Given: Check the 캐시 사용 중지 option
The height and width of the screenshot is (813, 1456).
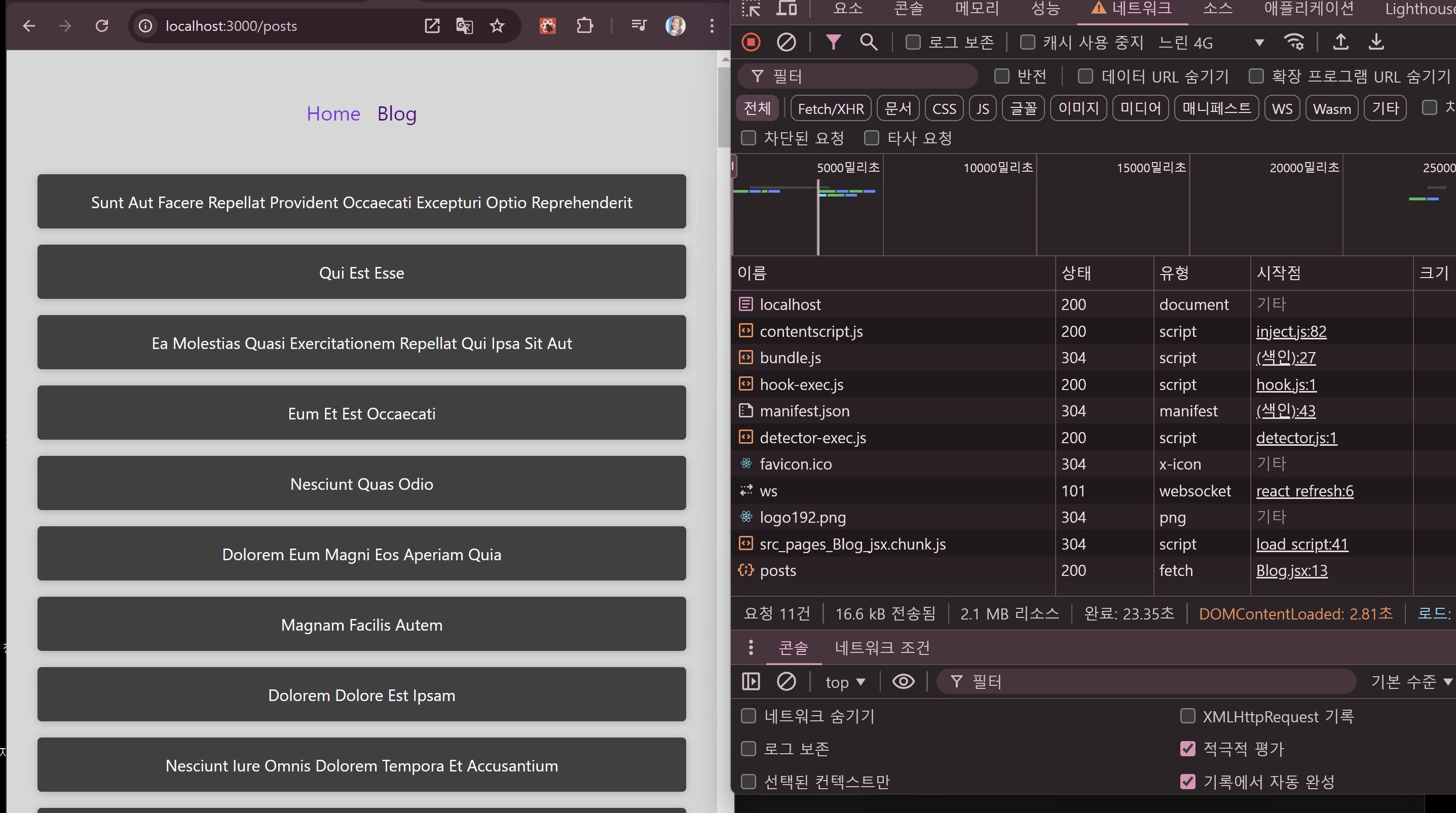Looking at the screenshot, I should 1028,43.
